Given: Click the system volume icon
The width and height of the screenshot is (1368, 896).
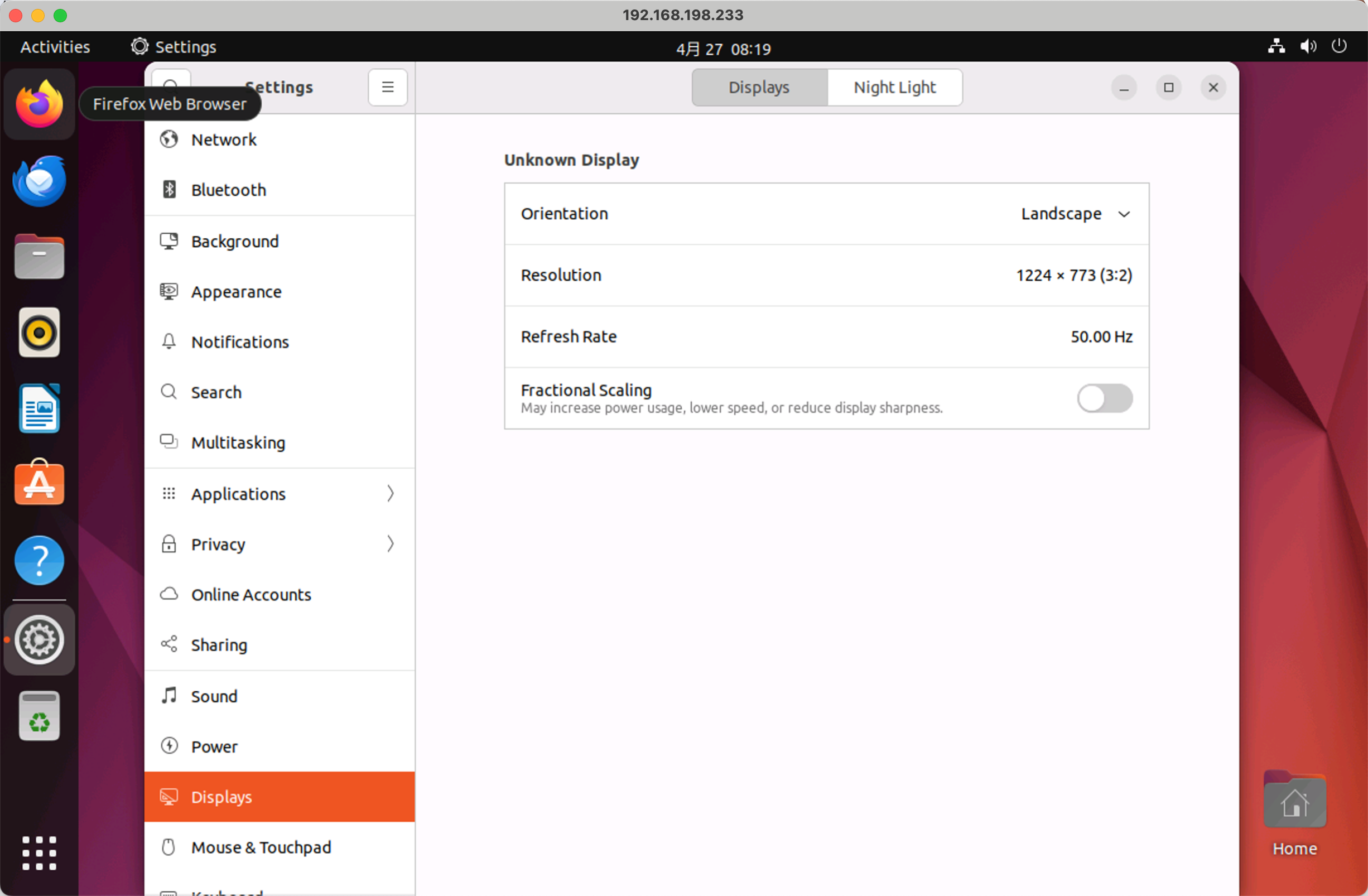Looking at the screenshot, I should pyautogui.click(x=1308, y=46).
